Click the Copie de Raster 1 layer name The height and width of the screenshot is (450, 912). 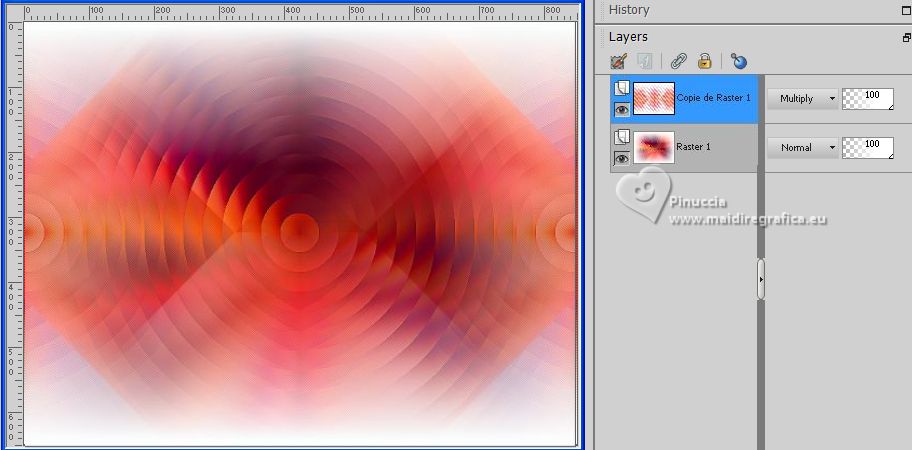pyautogui.click(x=714, y=98)
